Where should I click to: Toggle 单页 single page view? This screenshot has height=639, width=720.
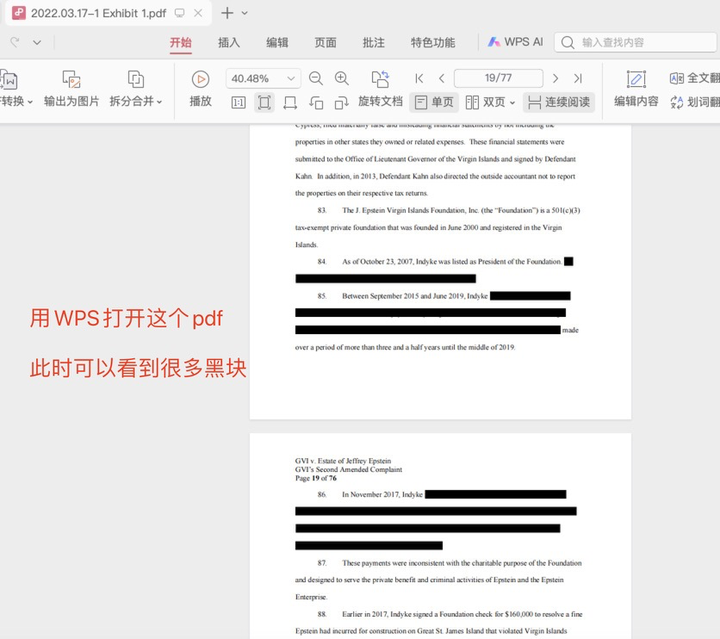coord(433,102)
